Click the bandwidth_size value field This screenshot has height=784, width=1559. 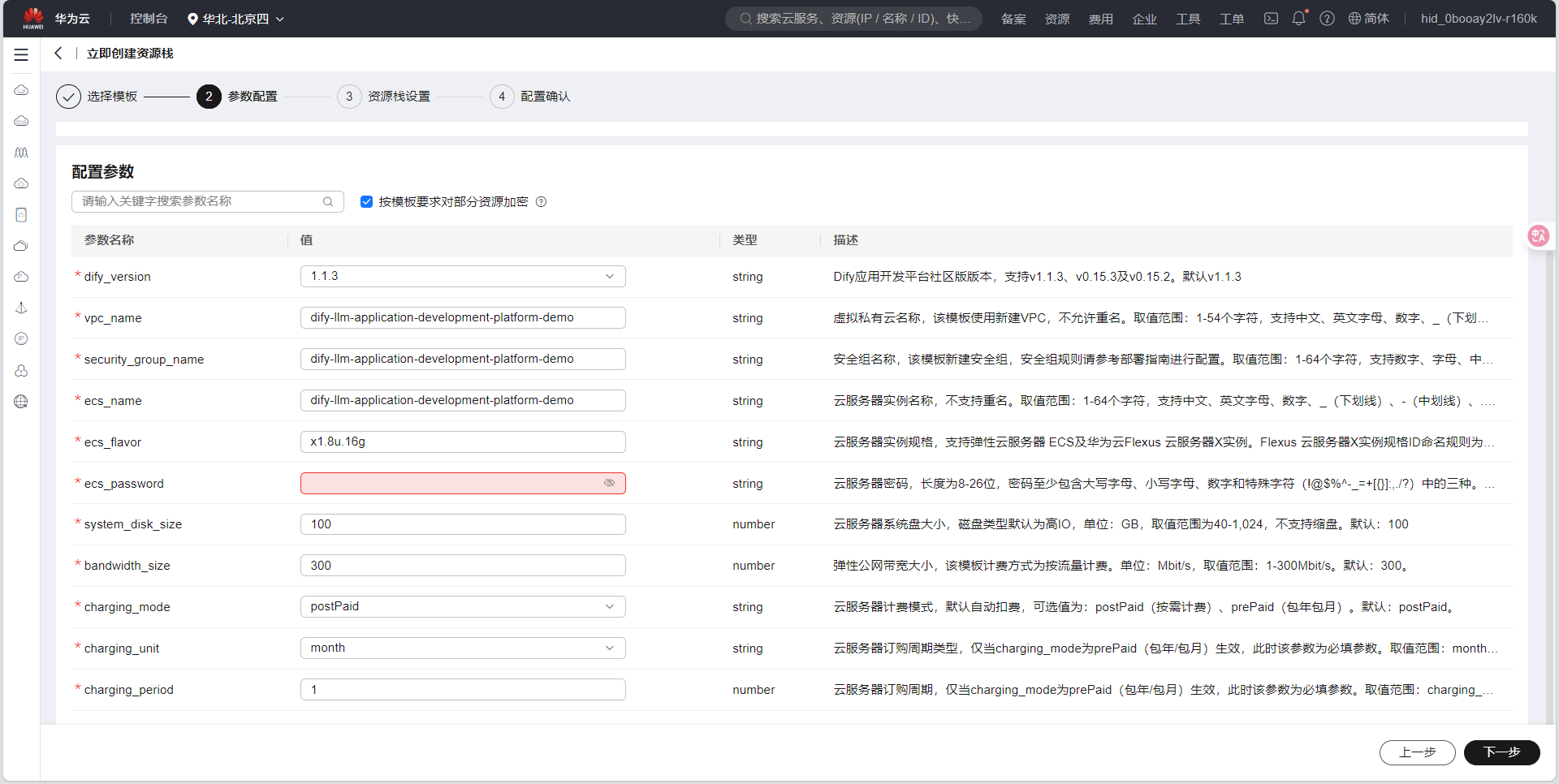463,566
